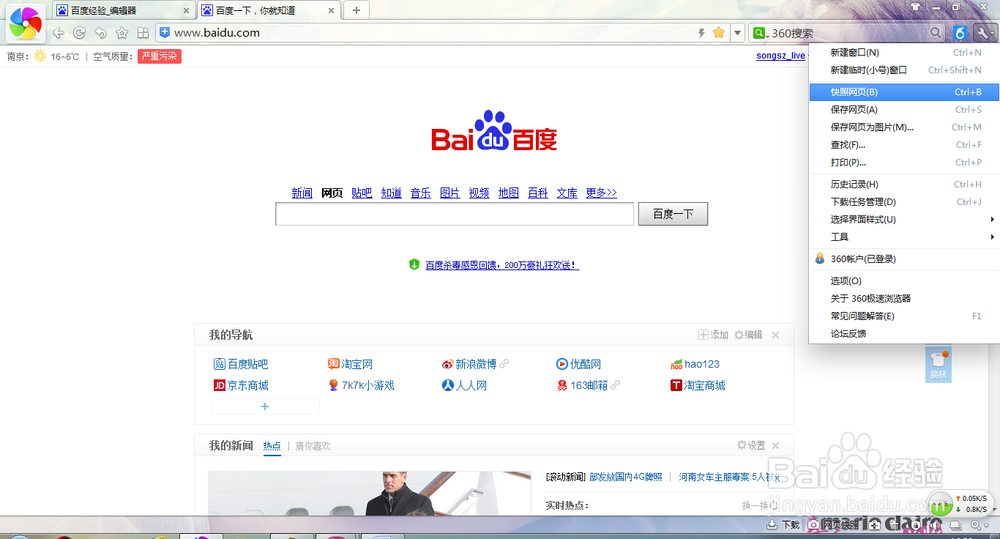Image resolution: width=1000 pixels, height=539 pixels.
Task: Open the wrench tools menu
Action: pos(983,33)
